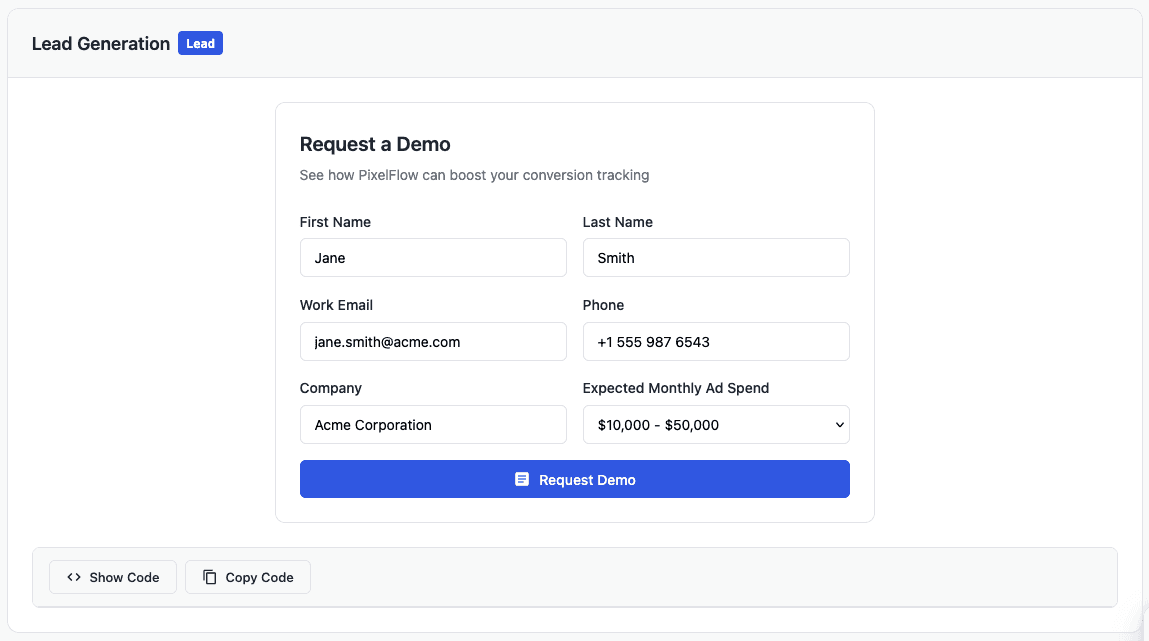Screen dimensions: 1149x641
Task: Select the Work Email input field
Action: click(433, 341)
